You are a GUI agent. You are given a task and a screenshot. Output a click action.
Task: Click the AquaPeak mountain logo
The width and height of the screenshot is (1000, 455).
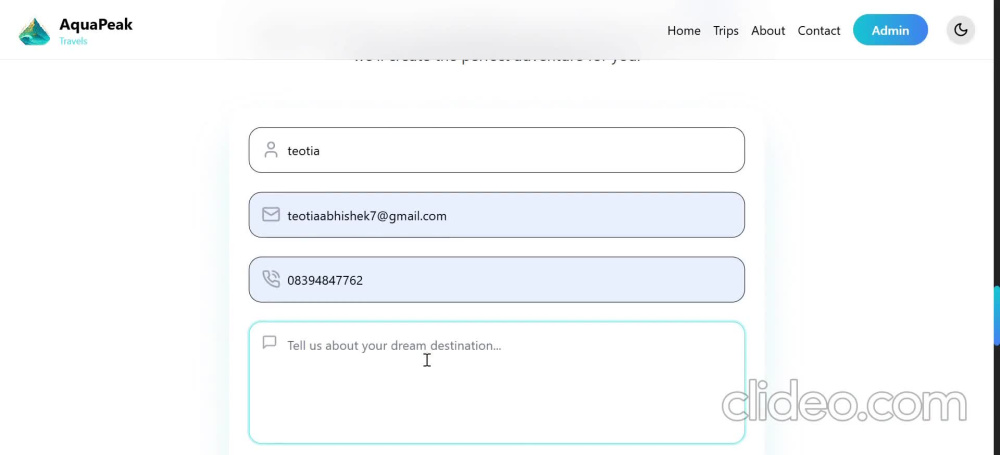pos(34,31)
